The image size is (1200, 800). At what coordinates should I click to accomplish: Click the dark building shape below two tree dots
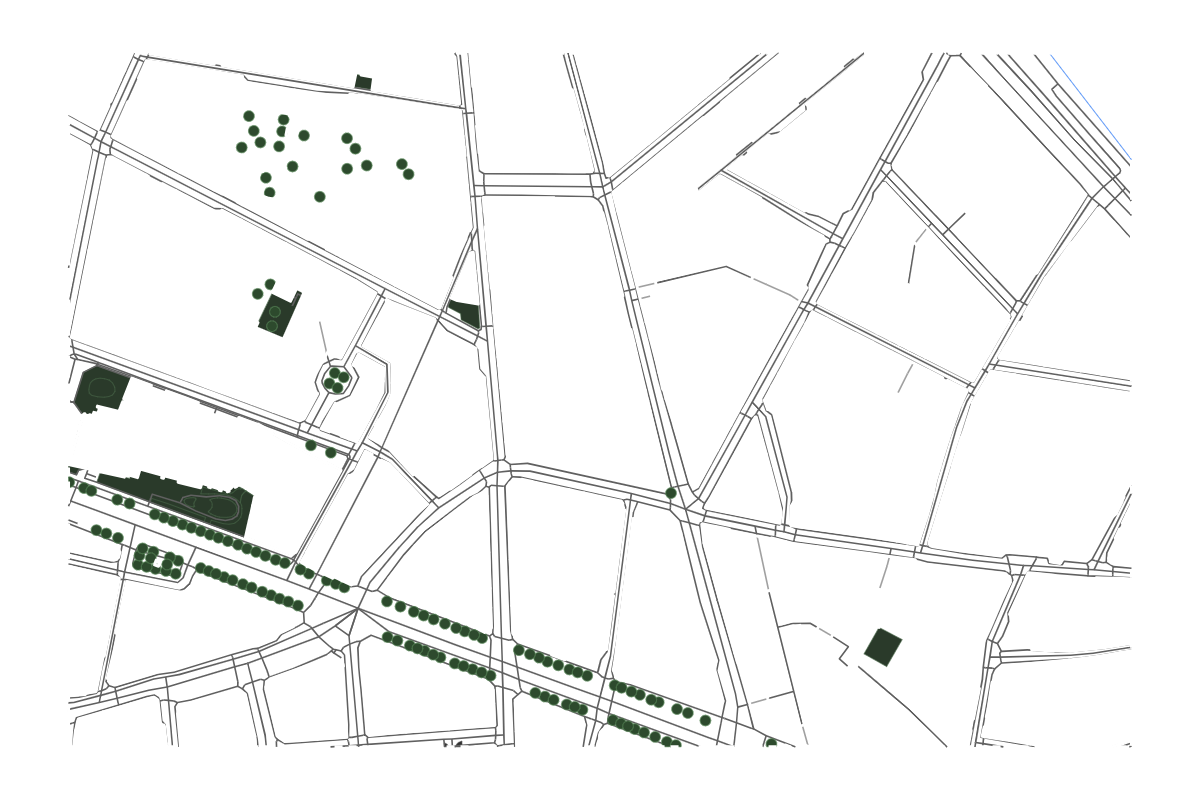(279, 314)
